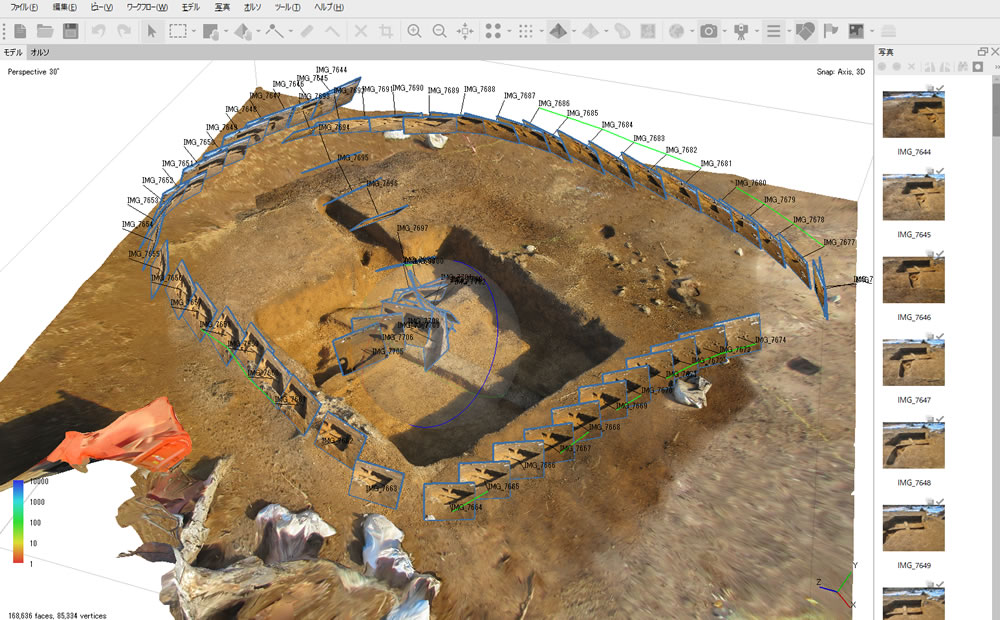Click the reset view icon
Image resolution: width=1000 pixels, height=620 pixels.
465,31
